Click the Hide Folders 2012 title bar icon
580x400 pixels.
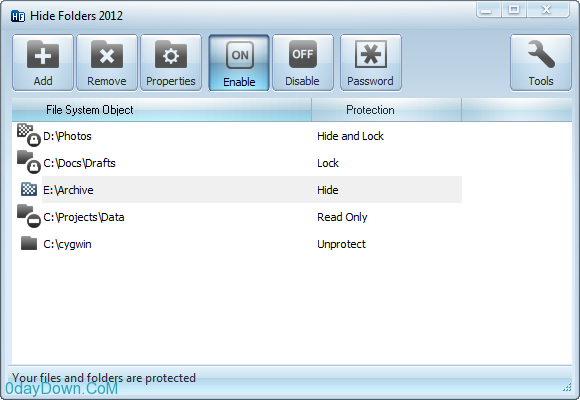[18, 16]
